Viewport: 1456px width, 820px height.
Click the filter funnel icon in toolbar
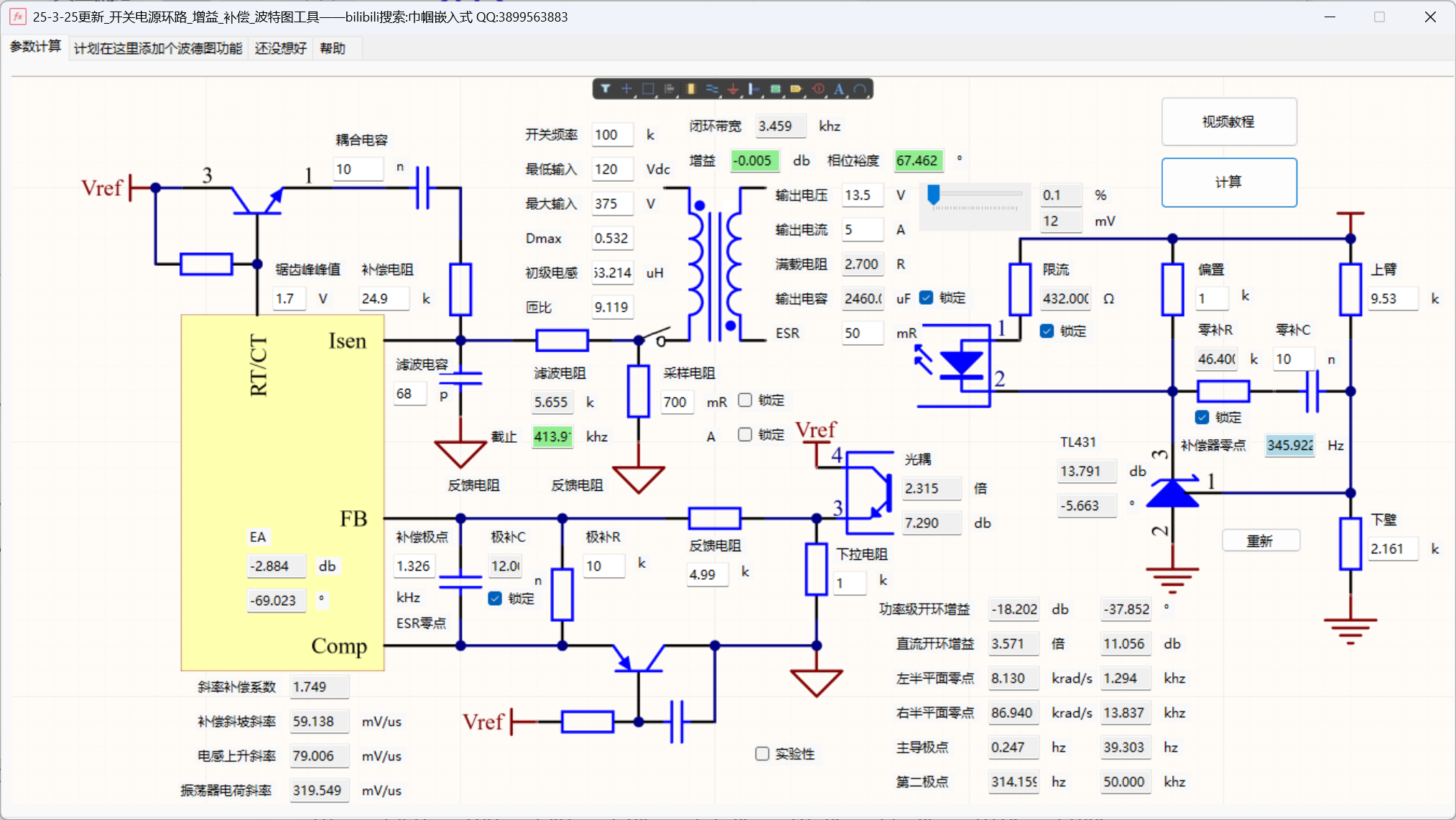pos(606,89)
